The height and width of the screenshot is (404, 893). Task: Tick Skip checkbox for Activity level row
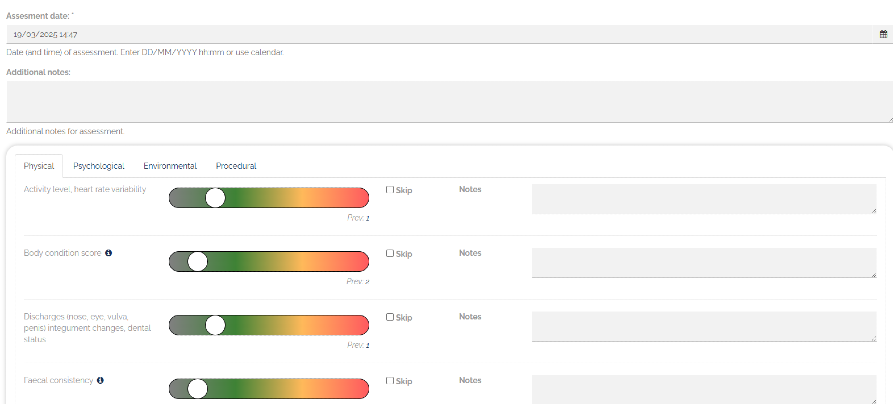pos(390,190)
